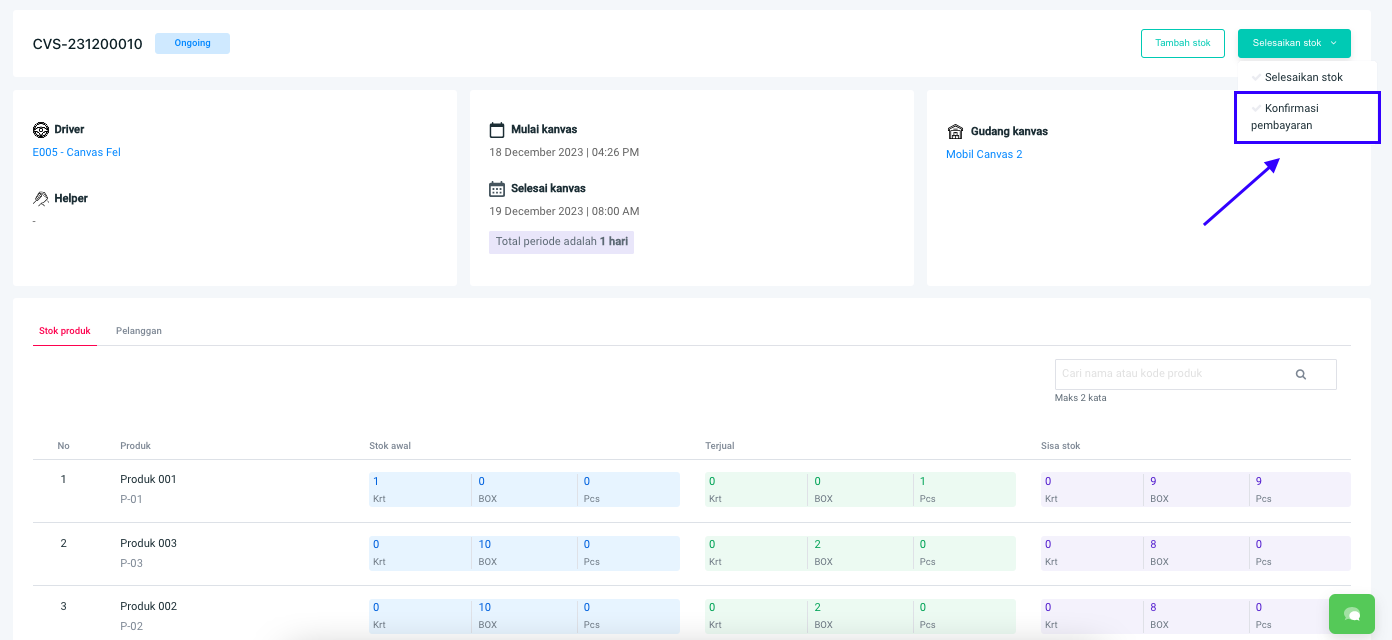1392x640 pixels.
Task: Click the Gudang kanvas warehouse icon
Action: click(954, 132)
